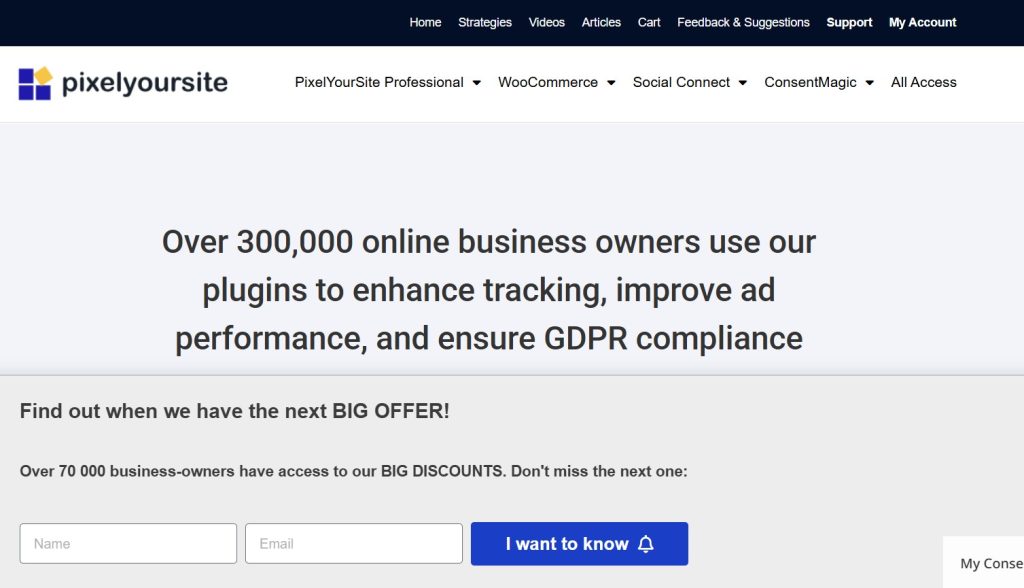Expand the ConsentMagic dropdown arrow

tap(869, 83)
